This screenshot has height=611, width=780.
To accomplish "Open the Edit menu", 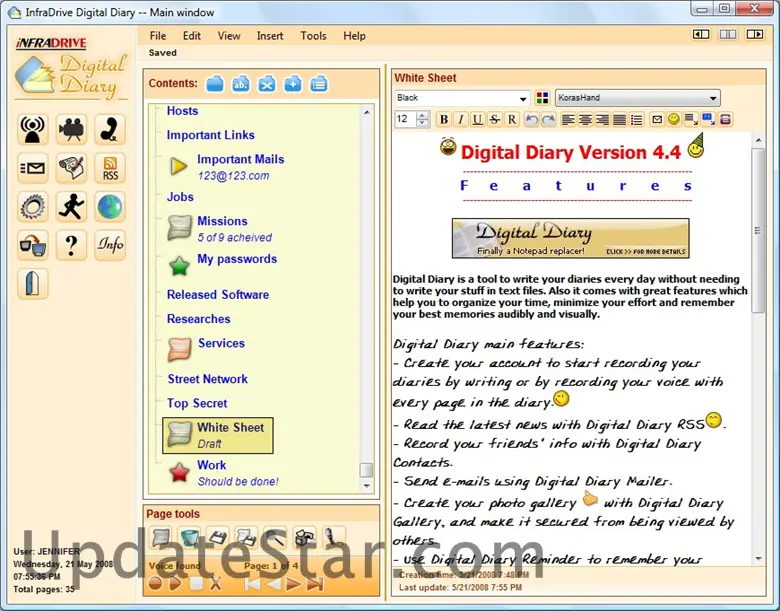I will coord(192,36).
